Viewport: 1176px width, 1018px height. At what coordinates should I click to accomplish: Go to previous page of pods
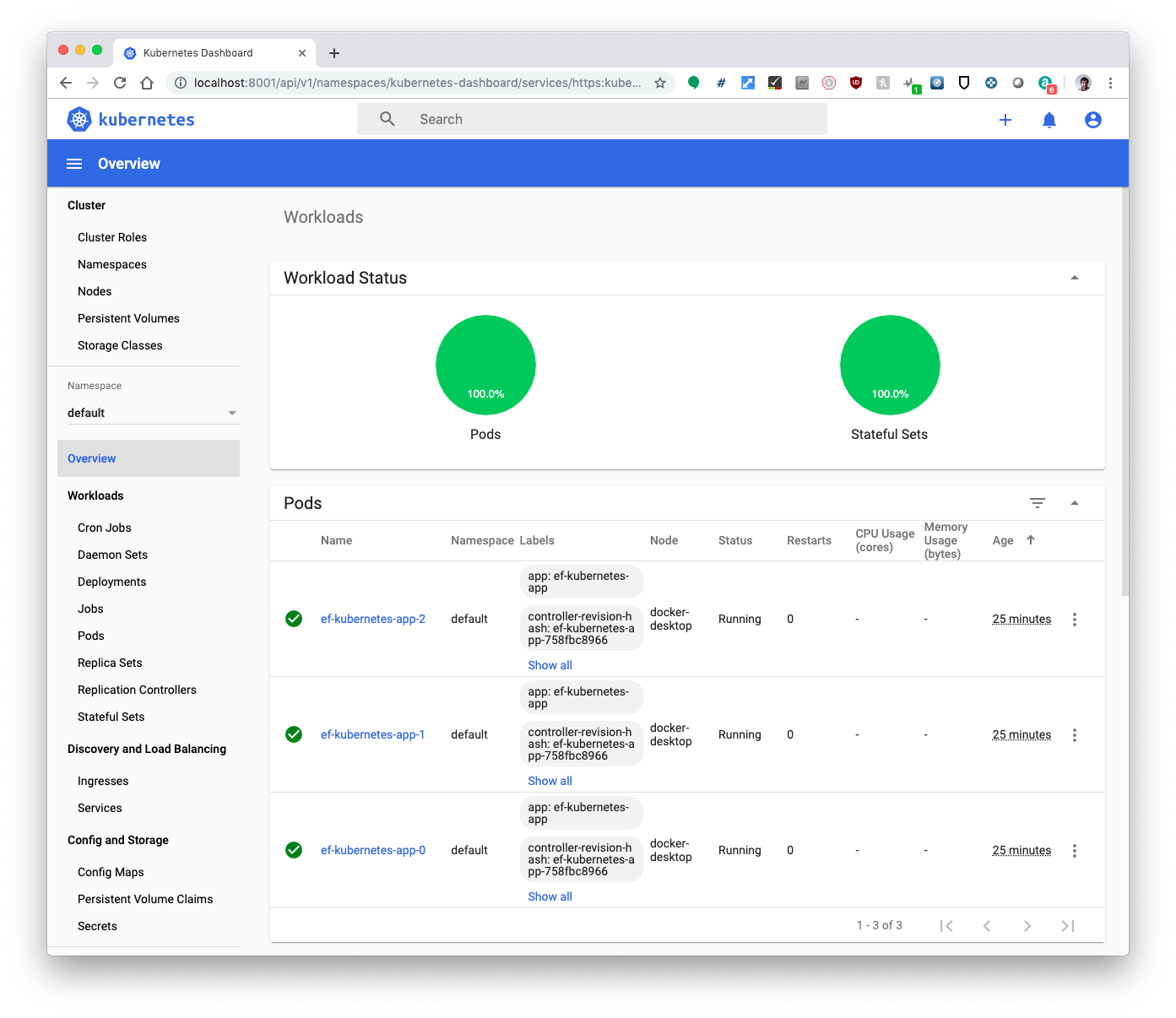(987, 926)
